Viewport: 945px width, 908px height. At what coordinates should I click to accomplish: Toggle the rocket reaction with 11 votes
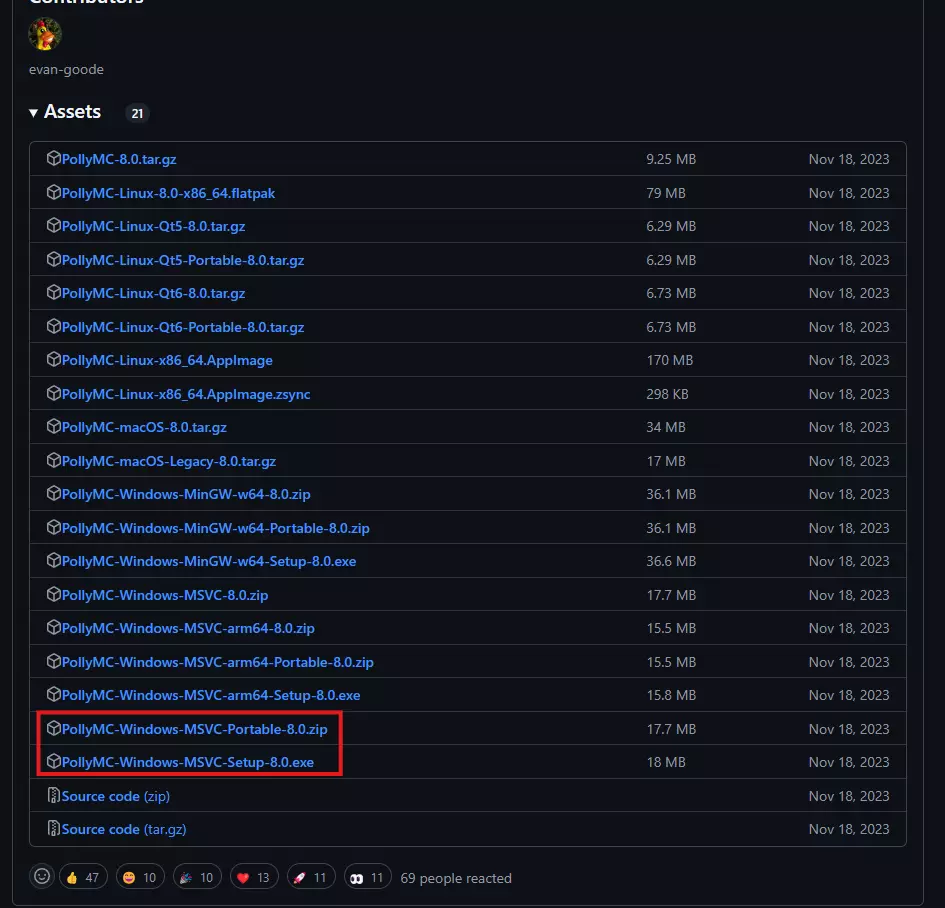pyautogui.click(x=310, y=878)
